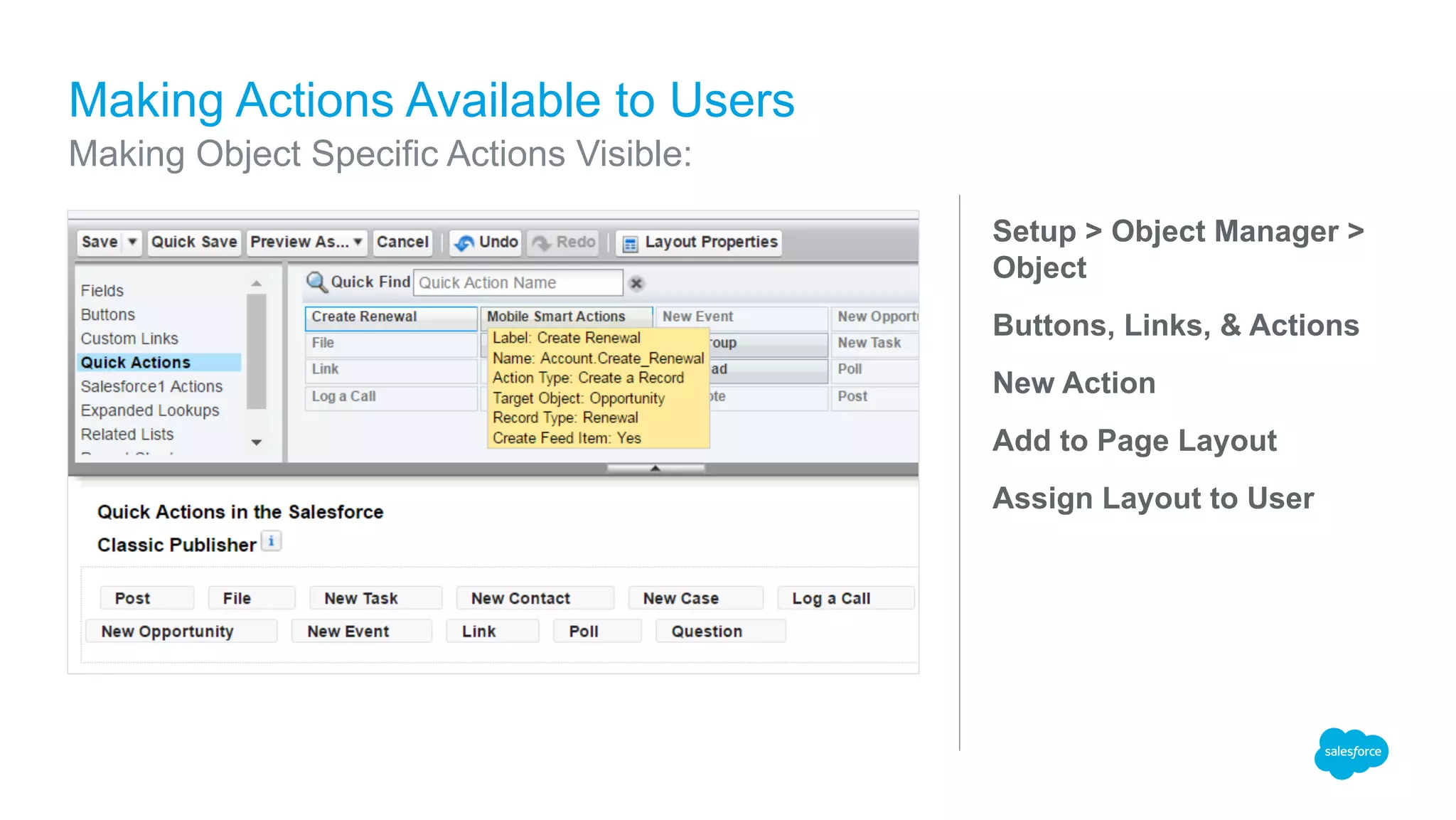Select the Link palette action
The width and height of the screenshot is (1456, 820).
click(x=391, y=370)
